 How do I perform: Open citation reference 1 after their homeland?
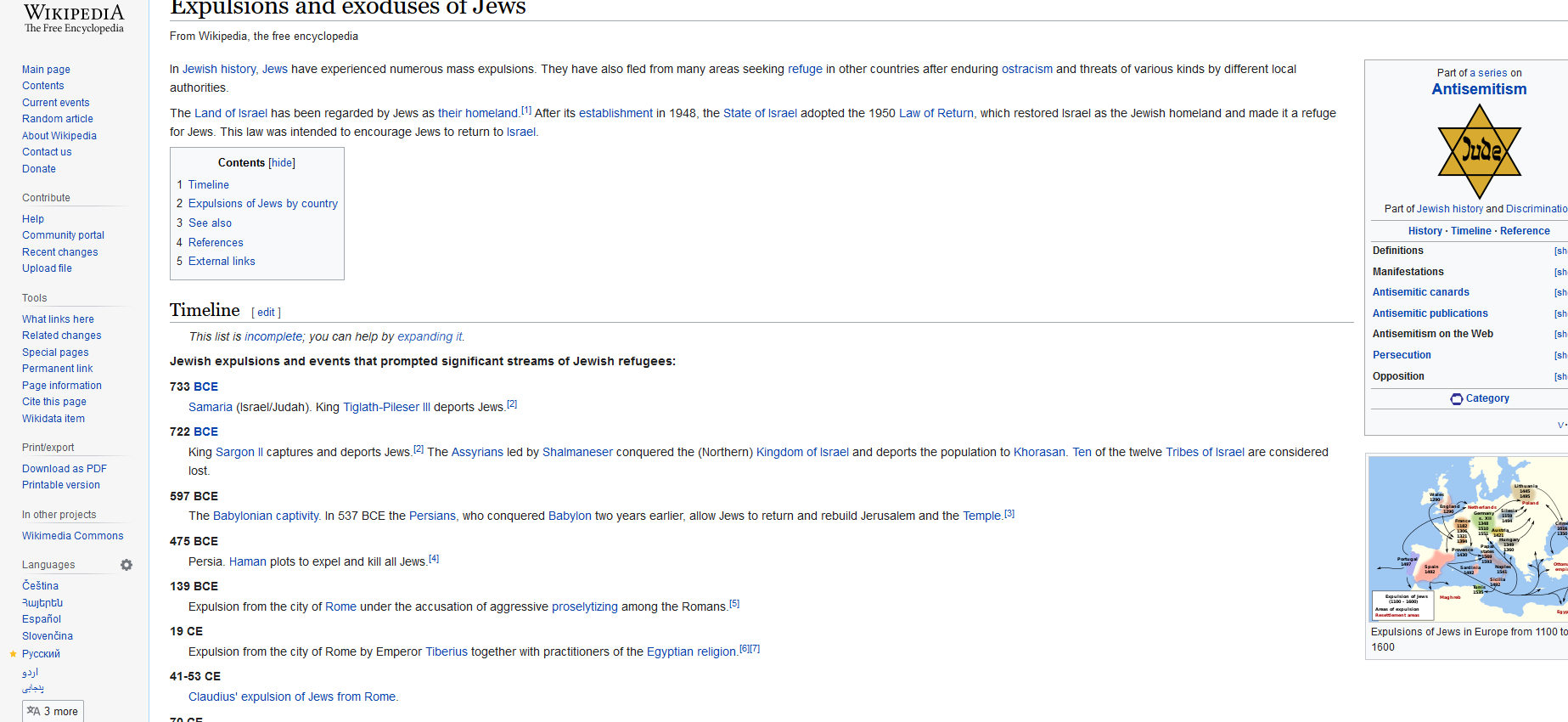(x=526, y=110)
